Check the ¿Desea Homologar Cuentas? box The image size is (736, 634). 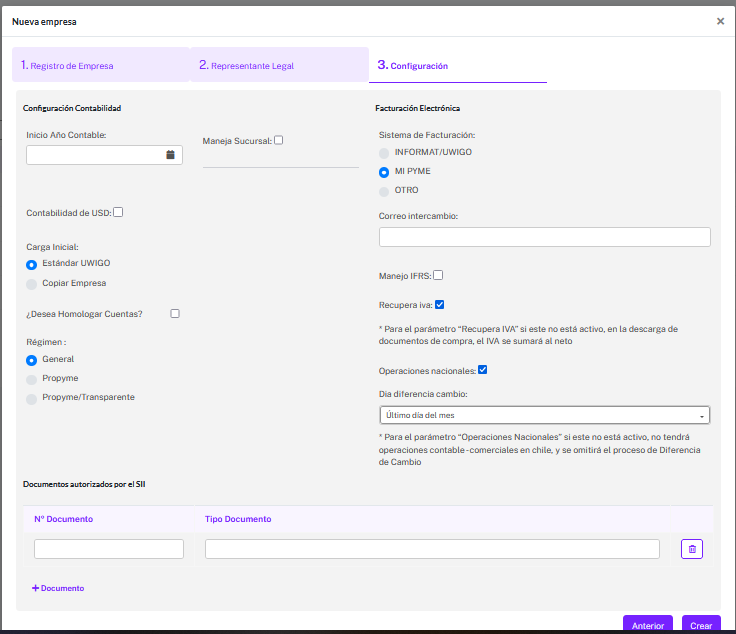click(175, 314)
